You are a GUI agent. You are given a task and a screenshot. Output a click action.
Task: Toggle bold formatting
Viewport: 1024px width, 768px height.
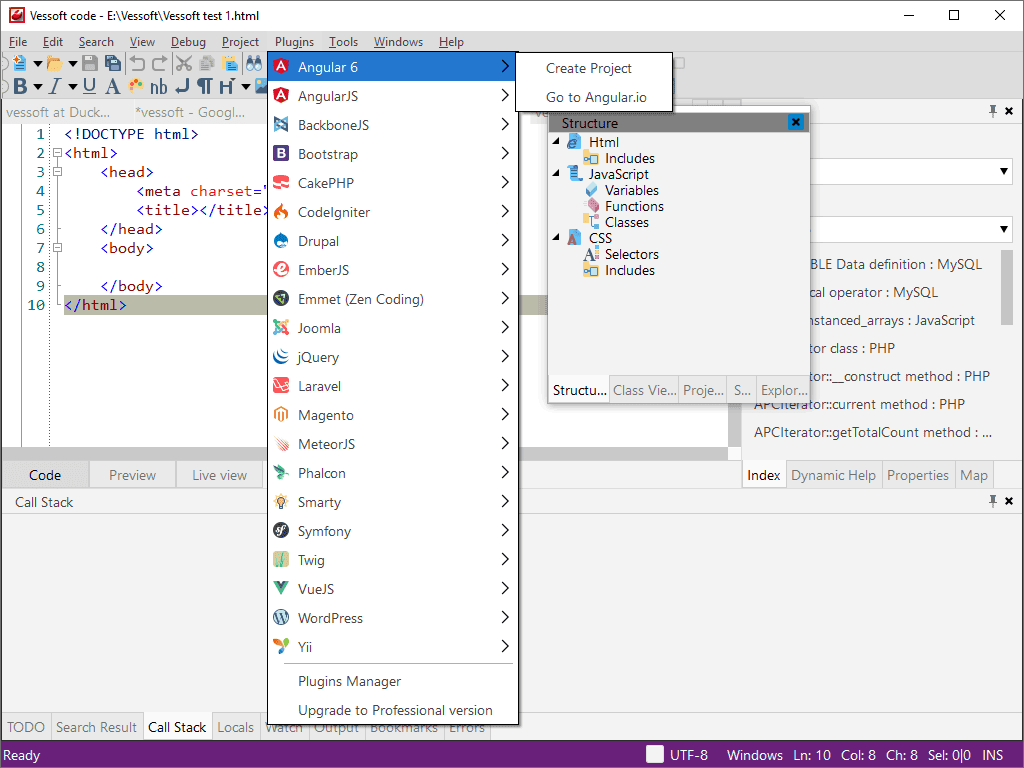tap(20, 86)
